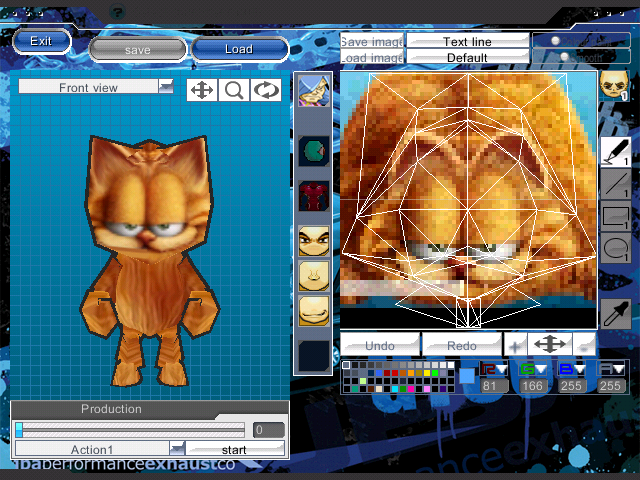Screen dimensions: 640x480
Task: Enable the Colour paint radio option
Action: 555,41
